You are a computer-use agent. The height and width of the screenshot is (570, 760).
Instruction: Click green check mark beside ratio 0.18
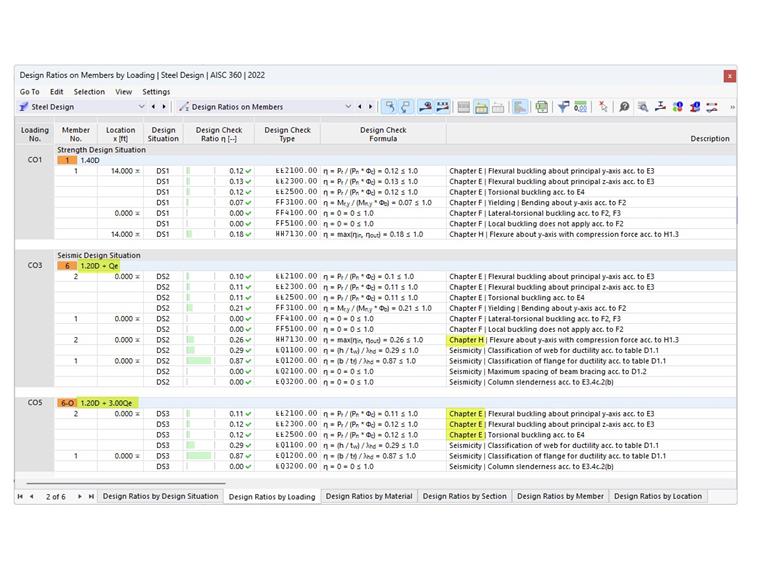[x=249, y=235]
